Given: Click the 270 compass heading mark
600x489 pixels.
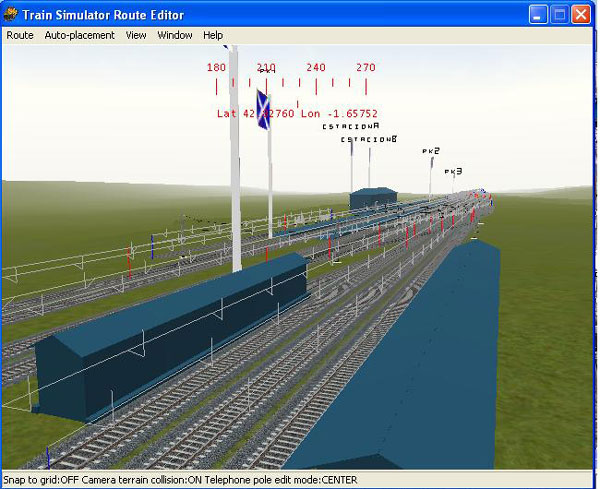Looking at the screenshot, I should [366, 67].
